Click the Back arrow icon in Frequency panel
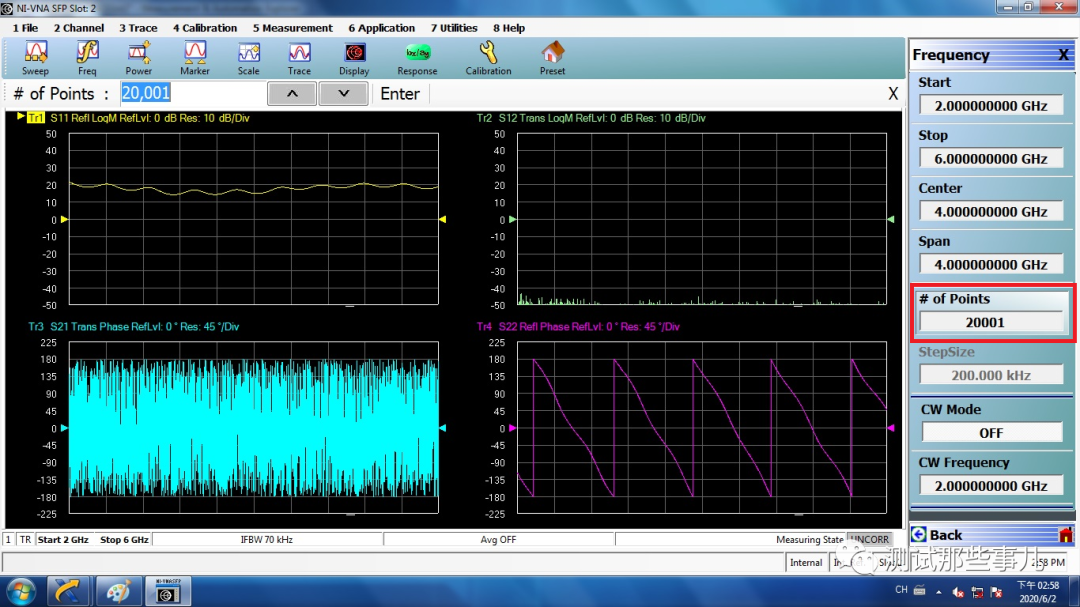Screen dimensions: 1080x607 919,535
